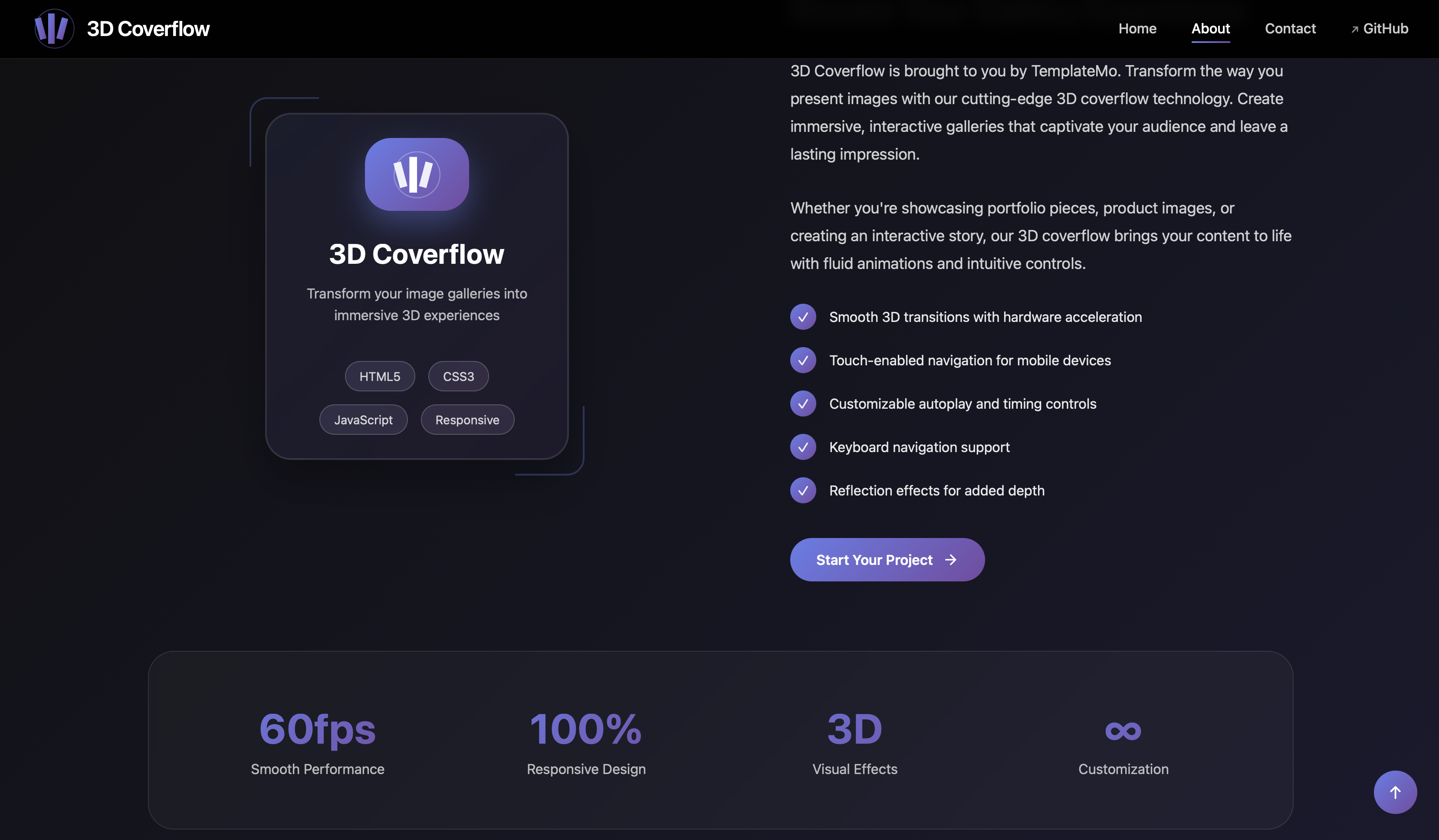Viewport: 1439px width, 840px height.
Task: Select the About nav item
Action: pos(1210,29)
